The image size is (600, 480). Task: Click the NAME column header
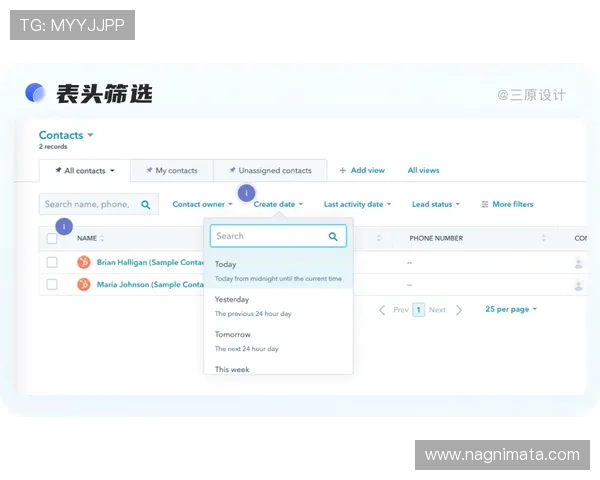click(x=87, y=238)
